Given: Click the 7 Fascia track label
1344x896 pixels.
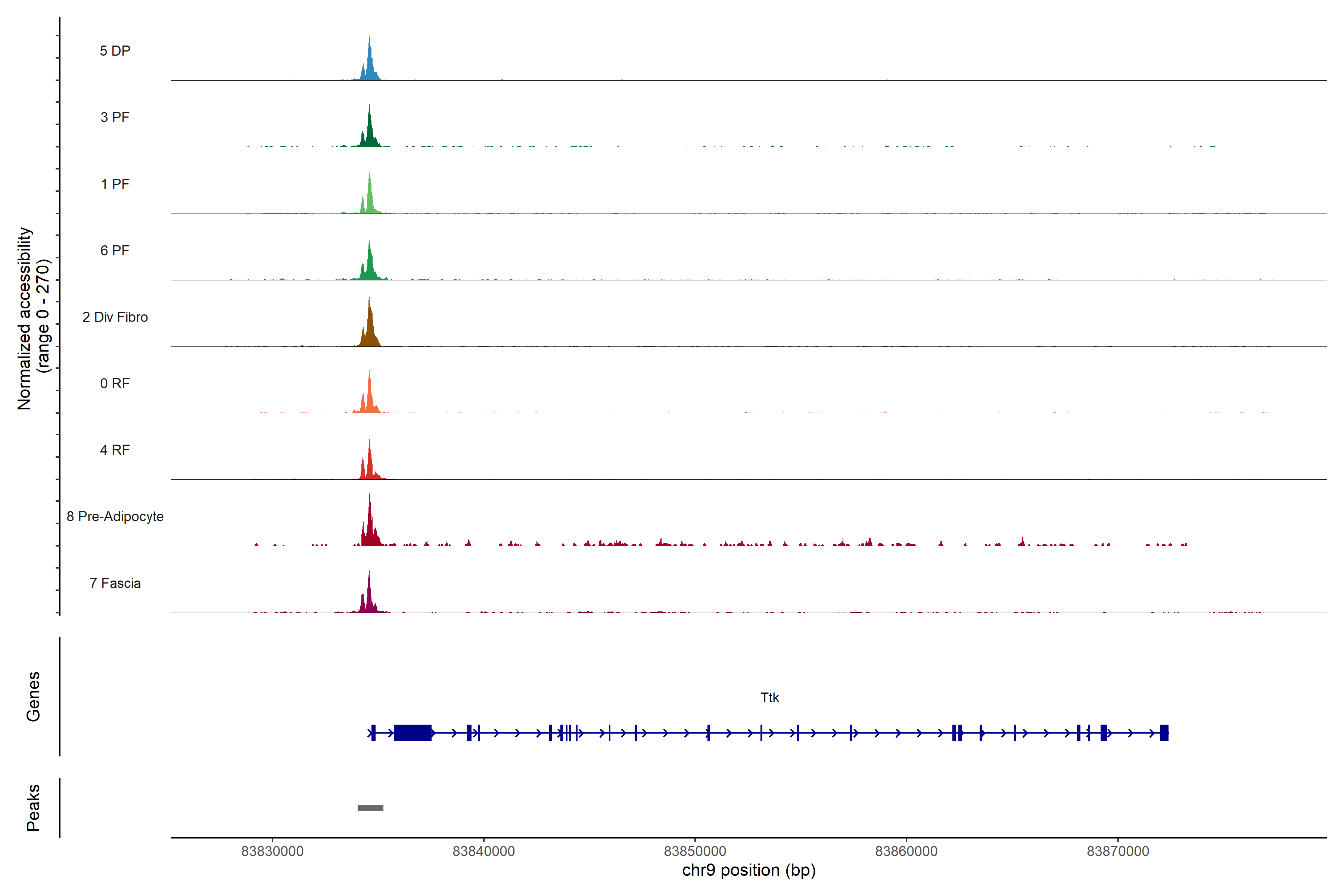Looking at the screenshot, I should tap(115, 583).
